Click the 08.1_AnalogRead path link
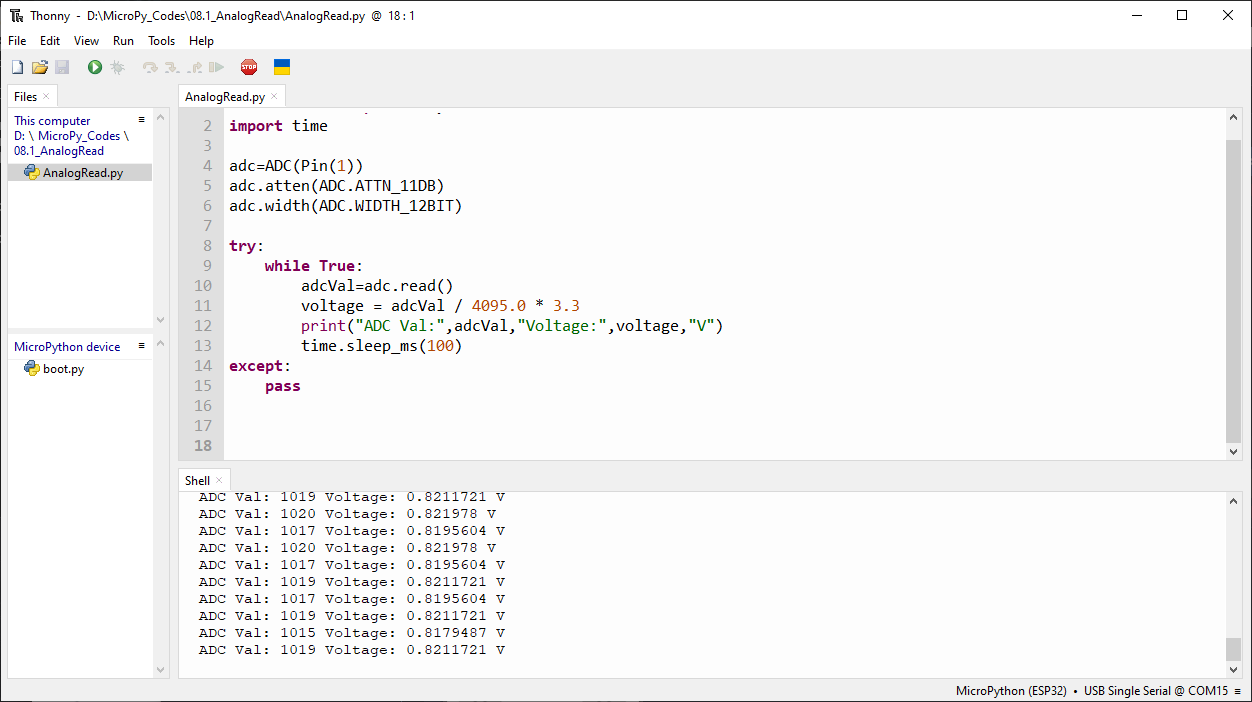This screenshot has width=1252, height=702. 59,151
